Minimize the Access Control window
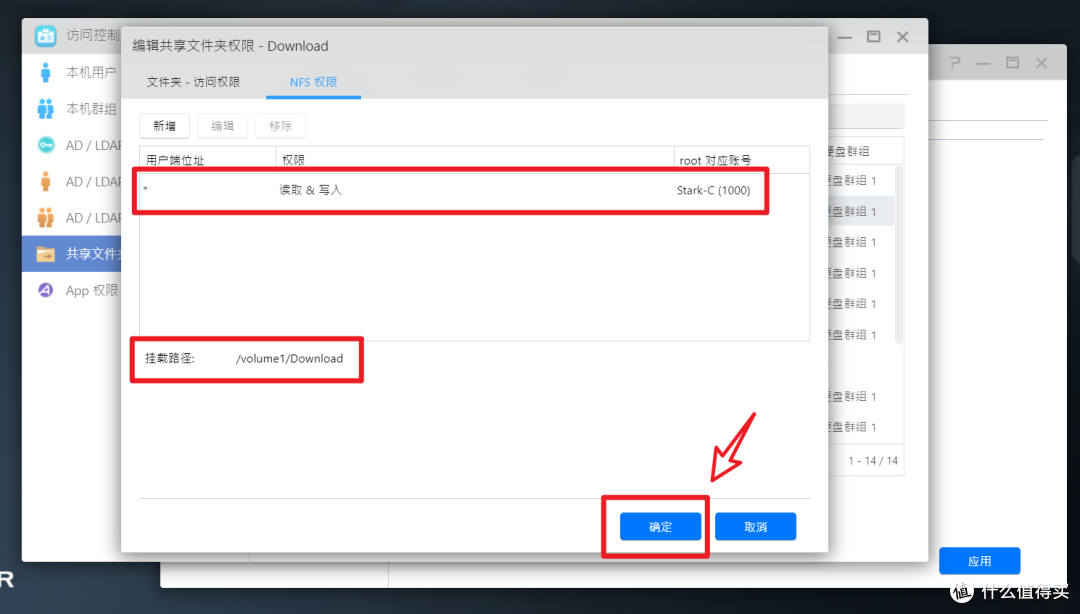 (844, 37)
